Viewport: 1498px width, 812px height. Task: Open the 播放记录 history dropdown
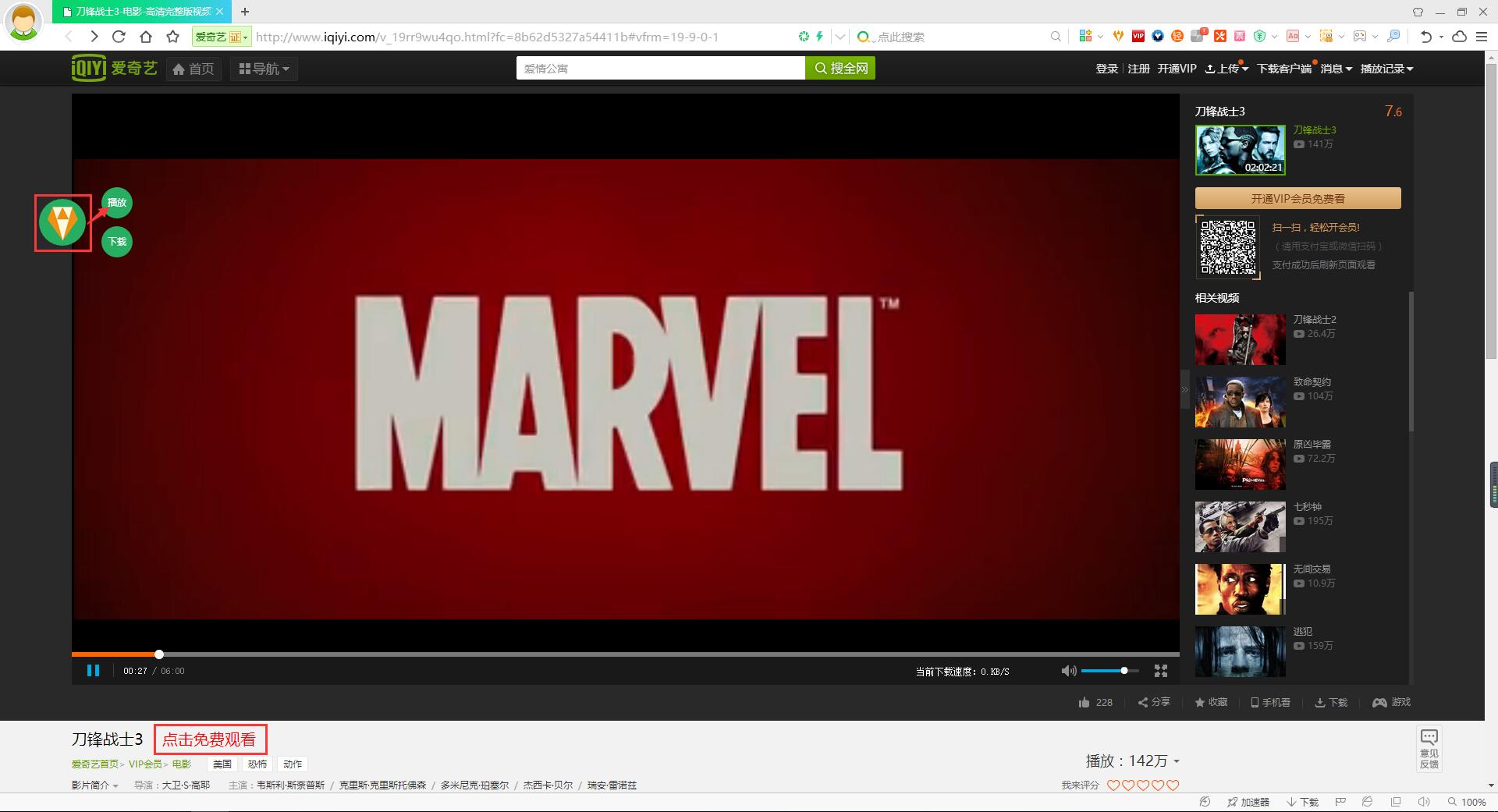tap(1386, 69)
